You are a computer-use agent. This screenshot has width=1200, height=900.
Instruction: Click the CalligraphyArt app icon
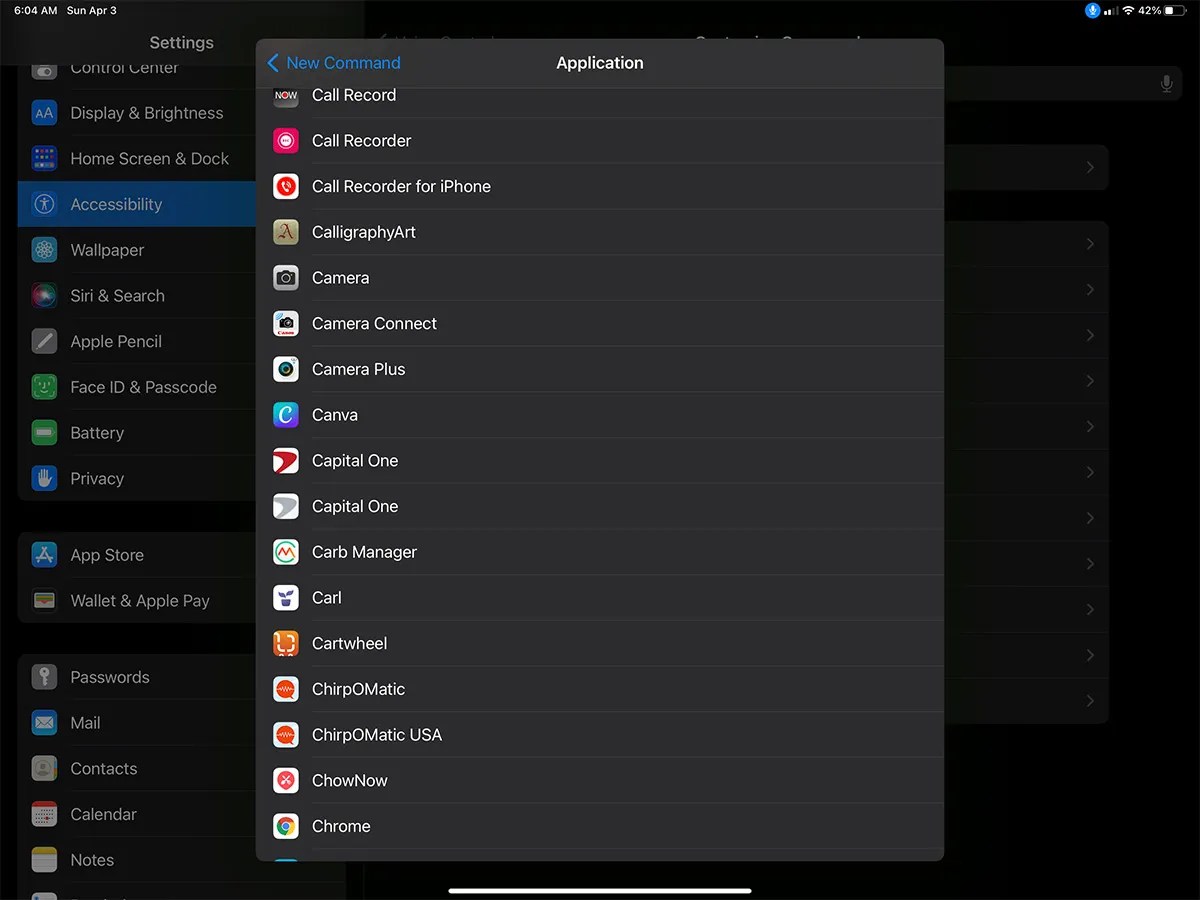285,231
